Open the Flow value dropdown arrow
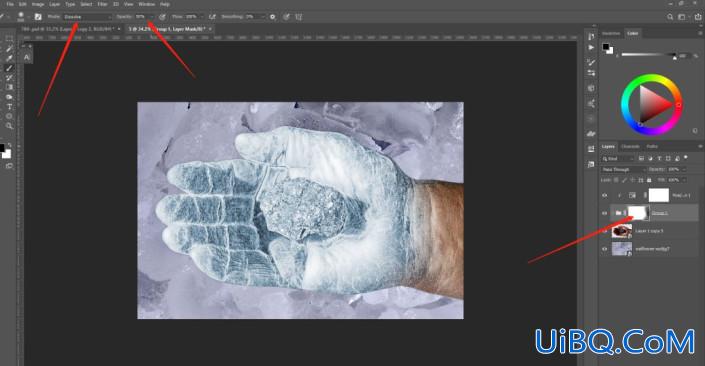This screenshot has width=705, height=366. tap(202, 17)
